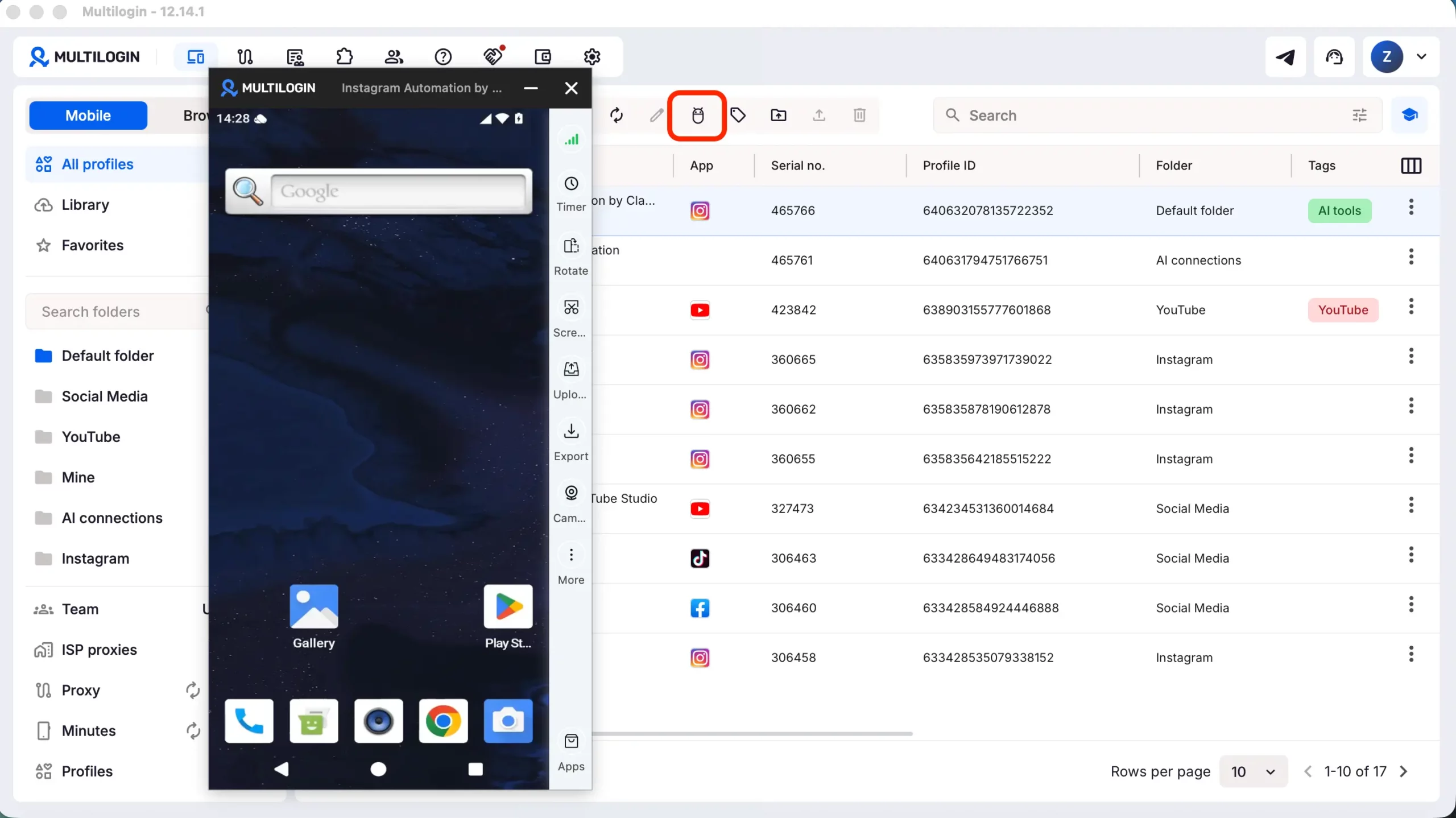Viewport: 1456px width, 818px height.
Task: Open Apps panel in phone sidebar
Action: (x=571, y=753)
